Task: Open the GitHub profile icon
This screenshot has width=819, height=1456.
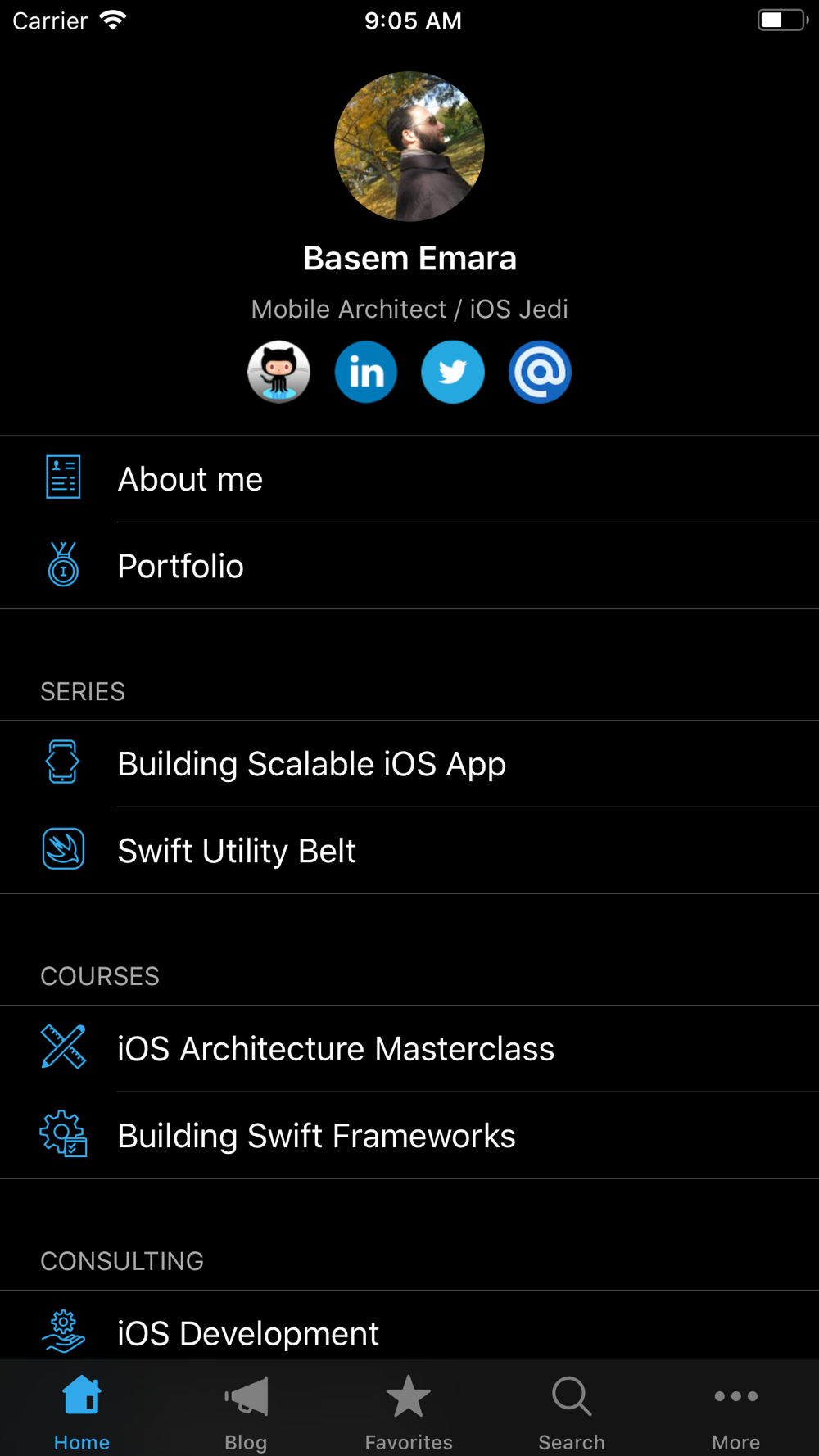Action: coord(279,372)
